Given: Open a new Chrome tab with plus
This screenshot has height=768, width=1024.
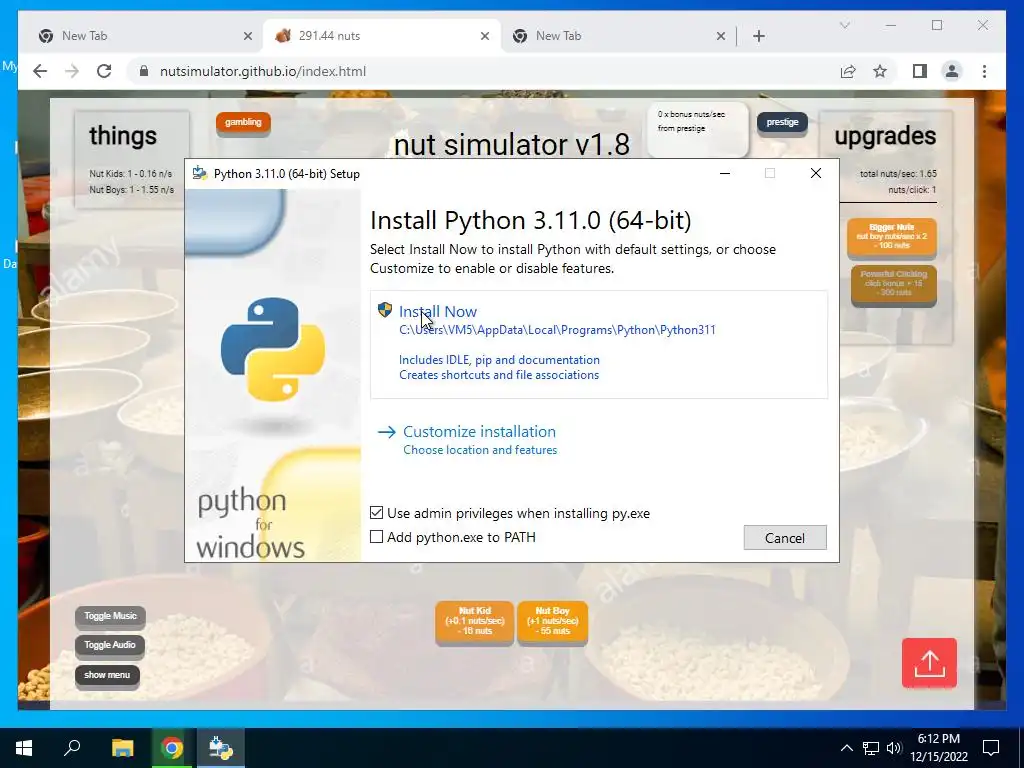Looking at the screenshot, I should [x=759, y=36].
